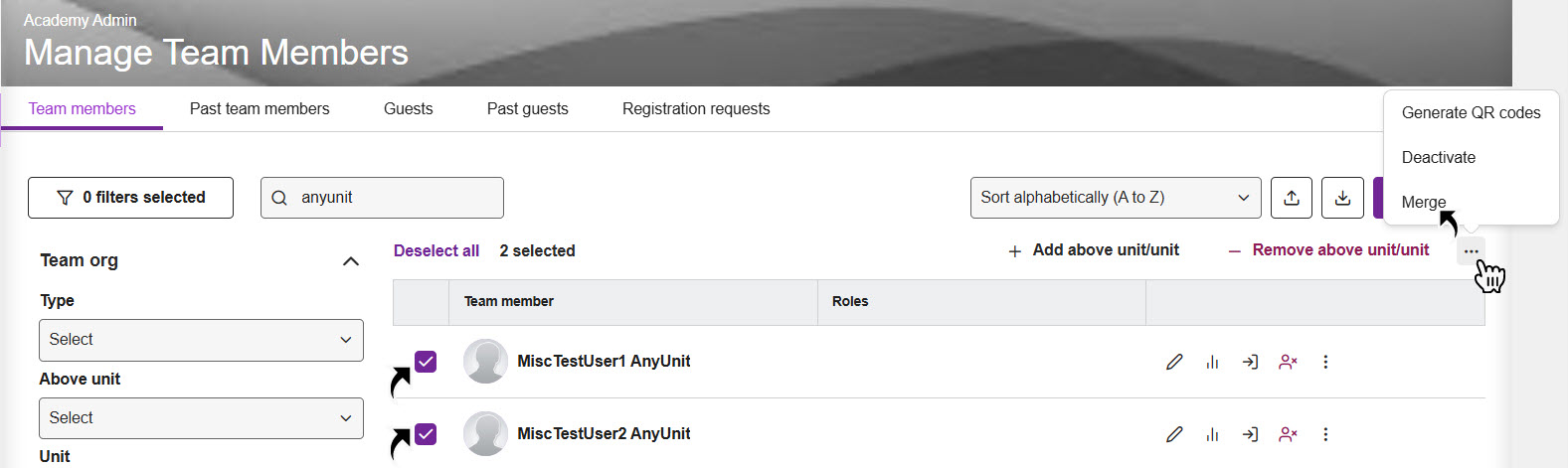Open the Above unit select dropdown
Image resolution: width=1568 pixels, height=468 pixels.
(201, 418)
